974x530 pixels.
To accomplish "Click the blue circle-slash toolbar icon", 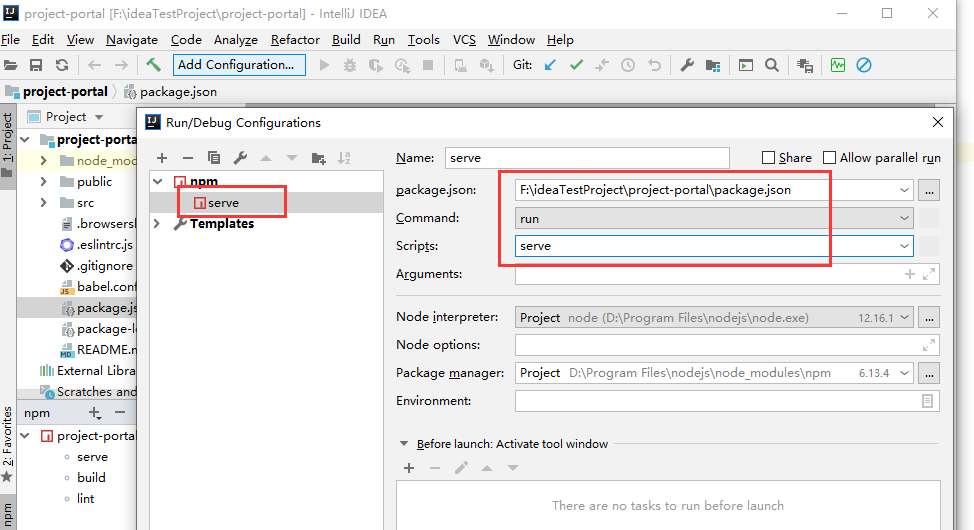I will pyautogui.click(x=863, y=65).
